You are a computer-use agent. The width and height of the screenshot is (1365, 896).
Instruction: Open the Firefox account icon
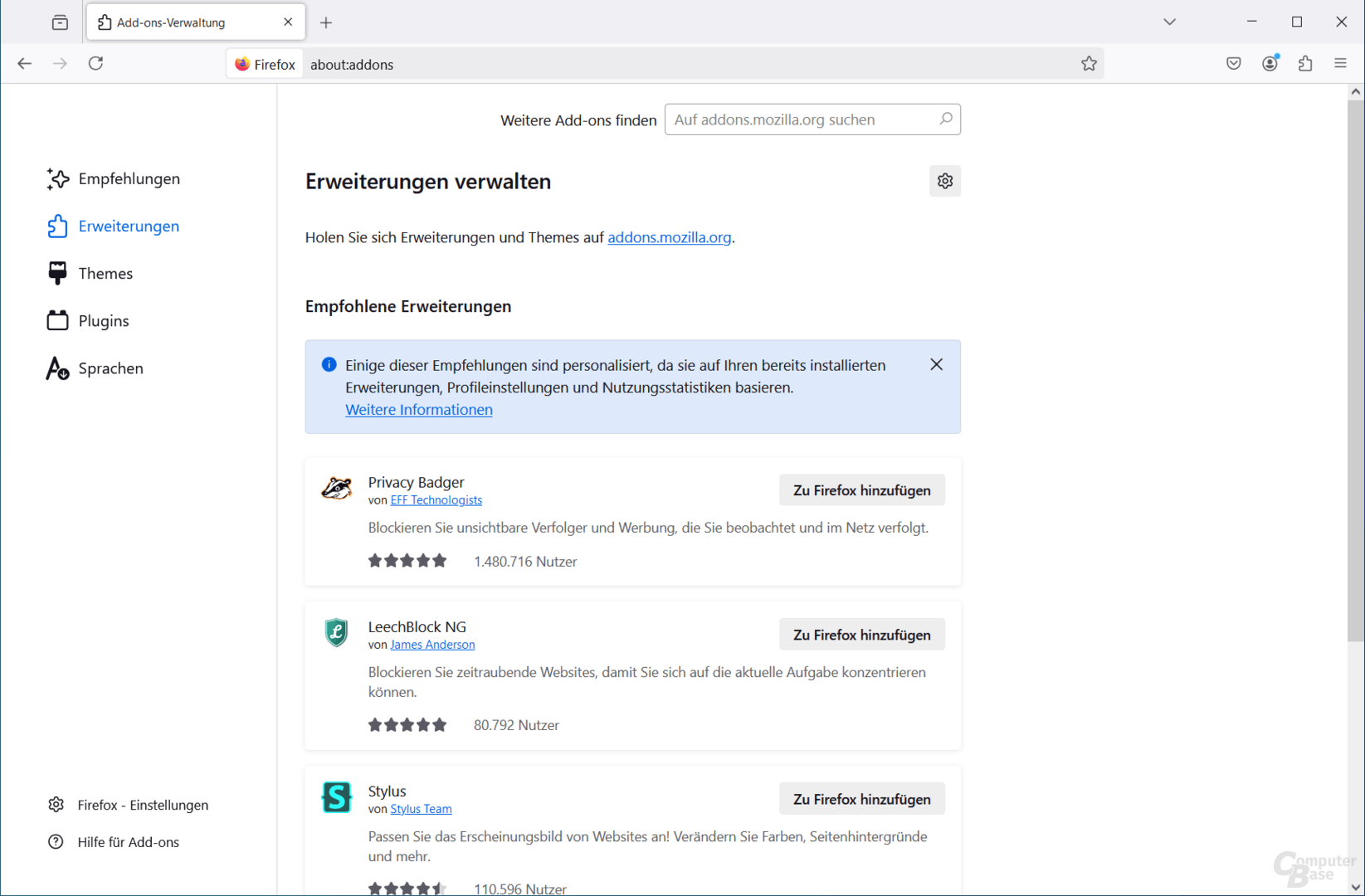tap(1270, 64)
